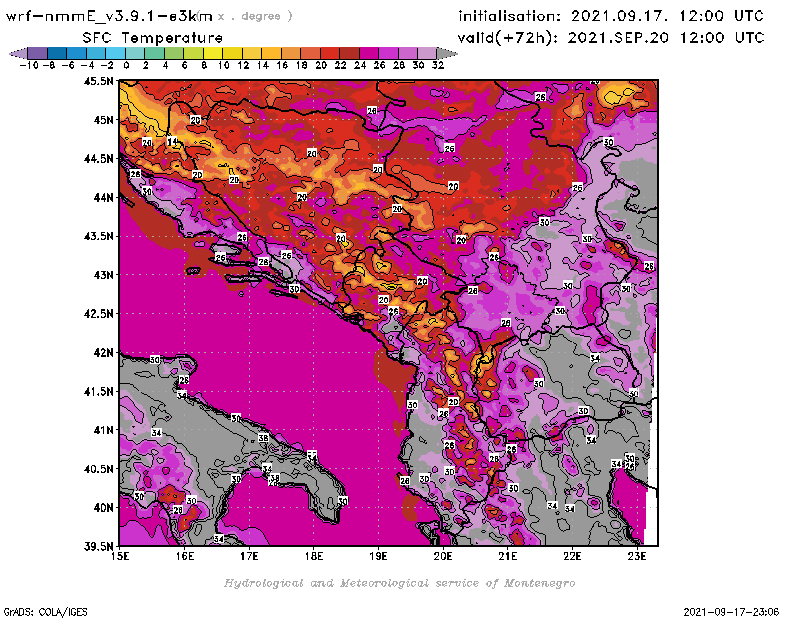800x618 pixels.
Task: Click the 'GrADS: COLA/IGES' credit text
Action: click(x=45, y=612)
